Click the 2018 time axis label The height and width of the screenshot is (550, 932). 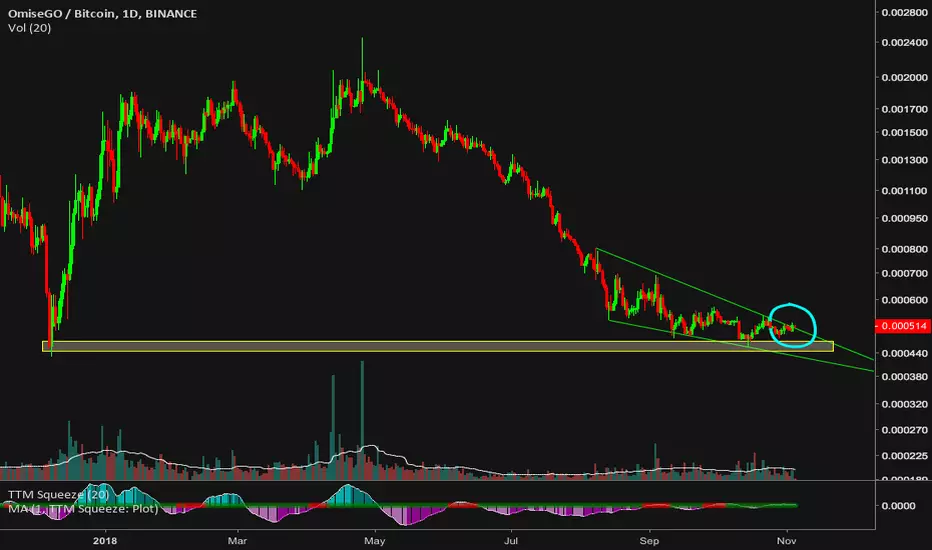coord(105,540)
